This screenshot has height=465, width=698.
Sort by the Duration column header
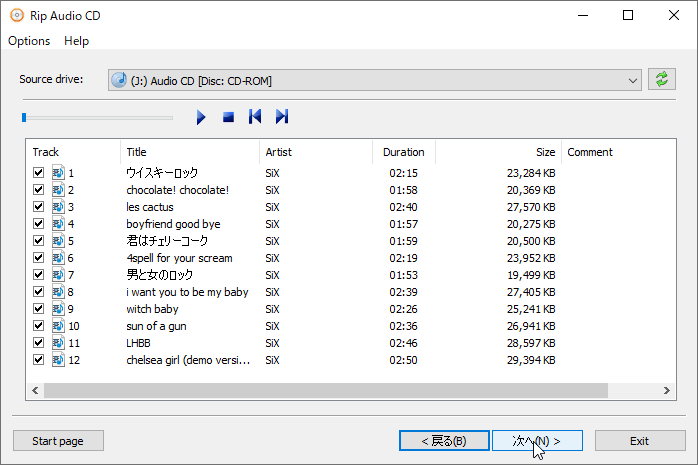coord(404,152)
